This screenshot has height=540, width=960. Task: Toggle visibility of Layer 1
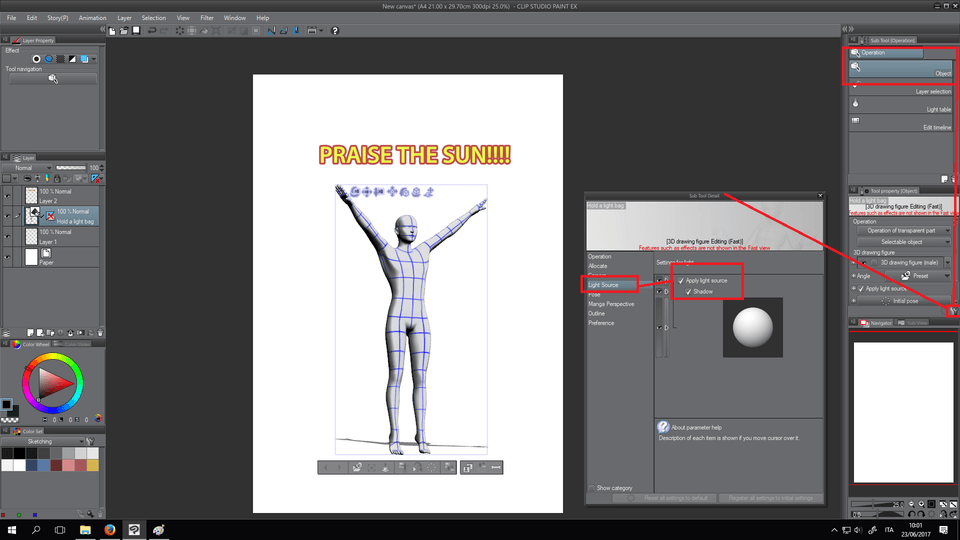7,236
